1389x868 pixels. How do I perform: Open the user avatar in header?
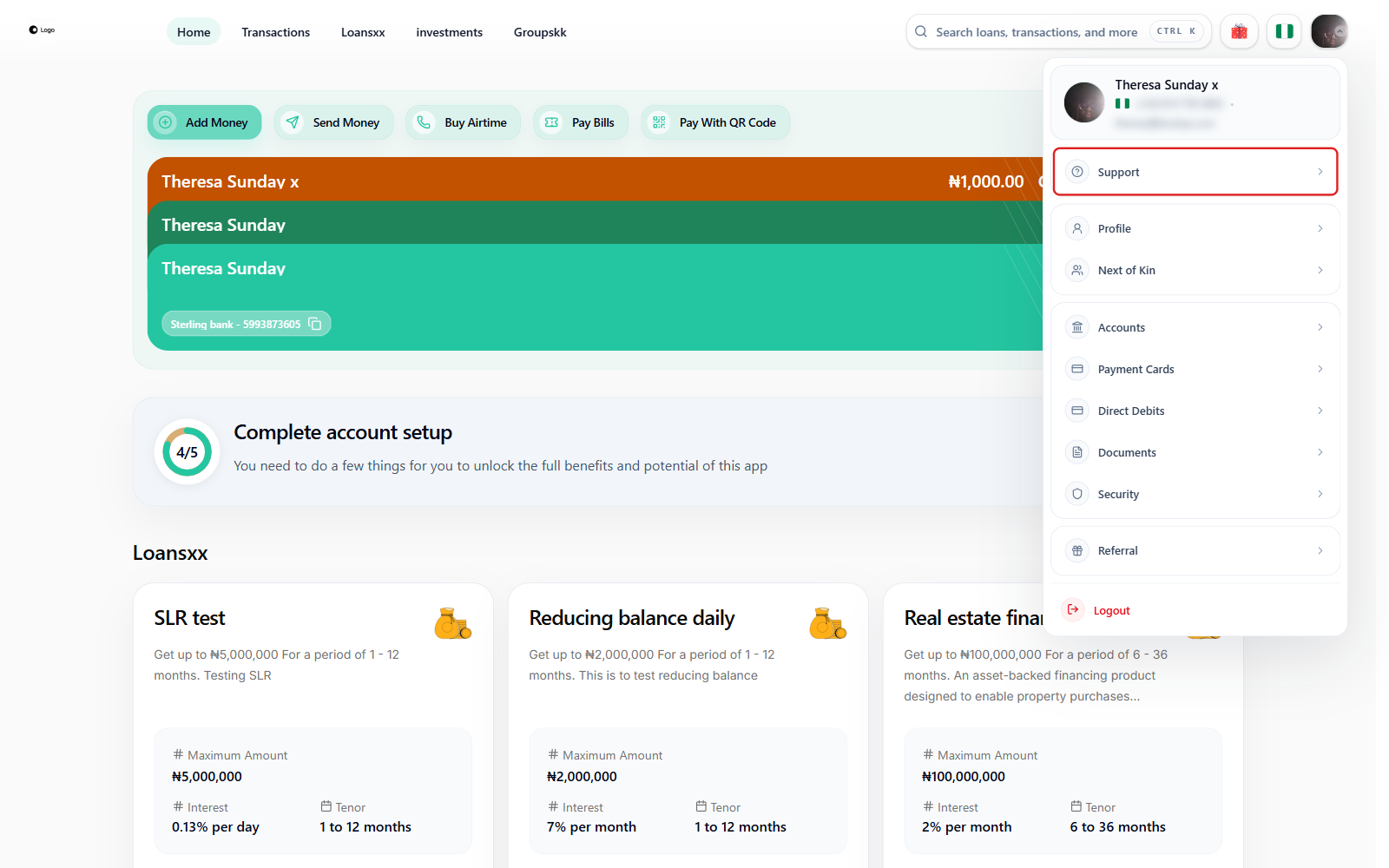coord(1329,31)
